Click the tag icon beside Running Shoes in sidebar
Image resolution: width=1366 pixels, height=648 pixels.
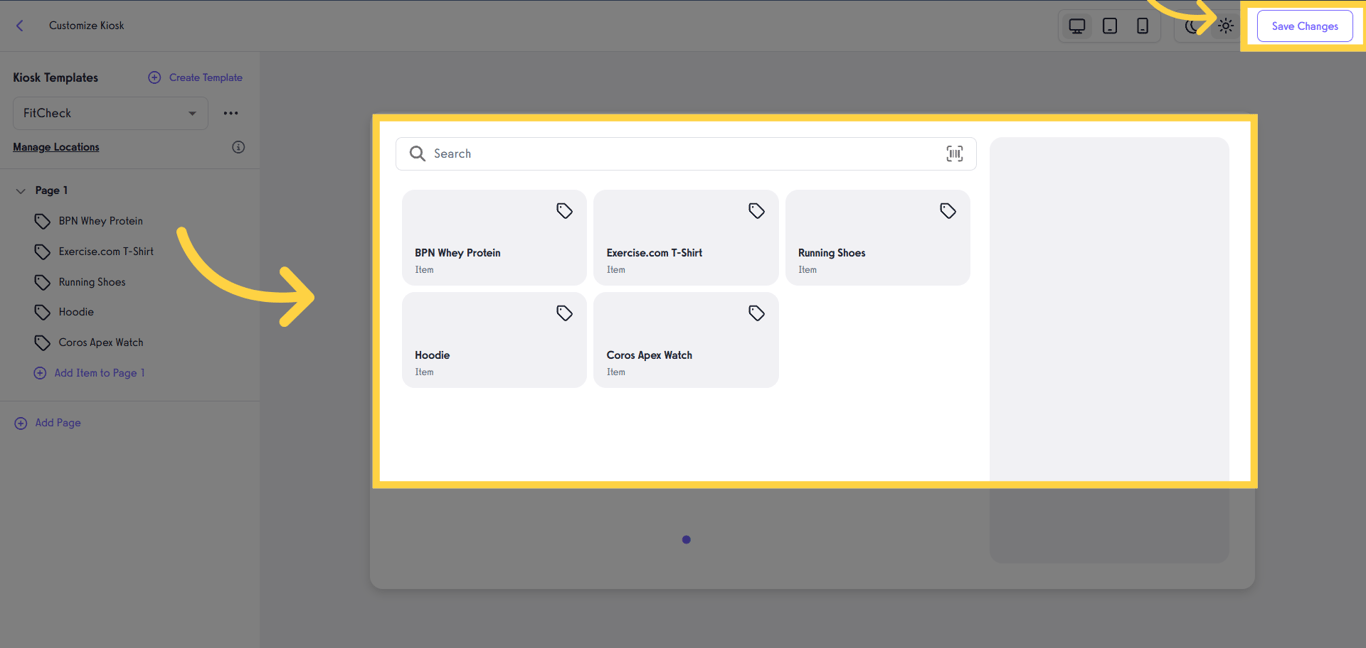pyautogui.click(x=41, y=281)
